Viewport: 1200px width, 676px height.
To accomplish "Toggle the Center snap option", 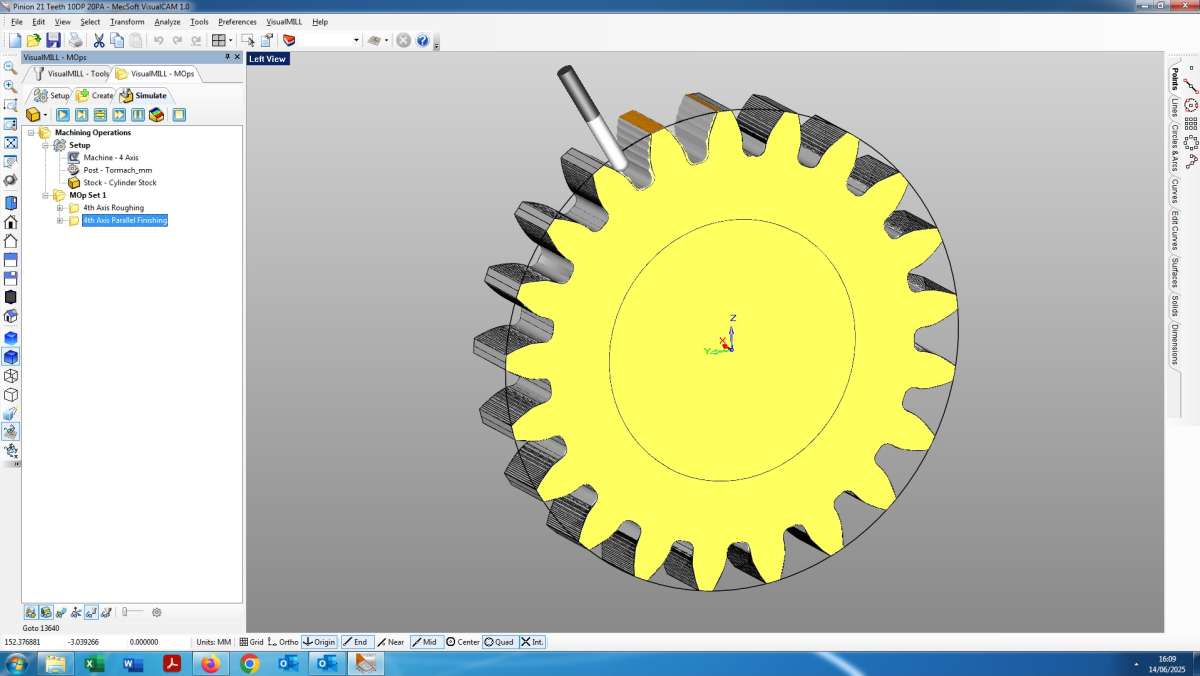I will point(463,642).
